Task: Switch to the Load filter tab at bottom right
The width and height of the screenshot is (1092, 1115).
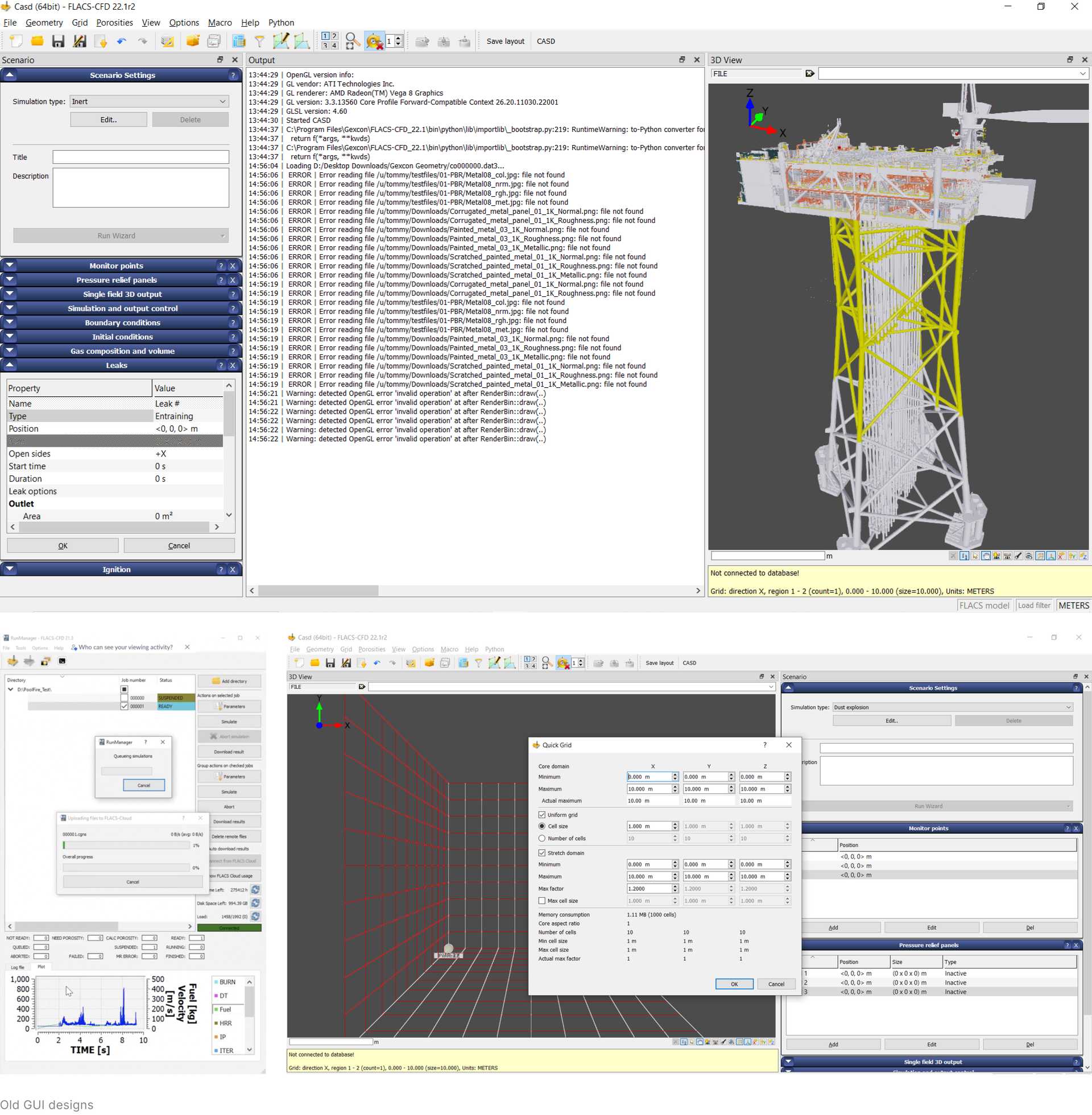Action: coord(1034,606)
